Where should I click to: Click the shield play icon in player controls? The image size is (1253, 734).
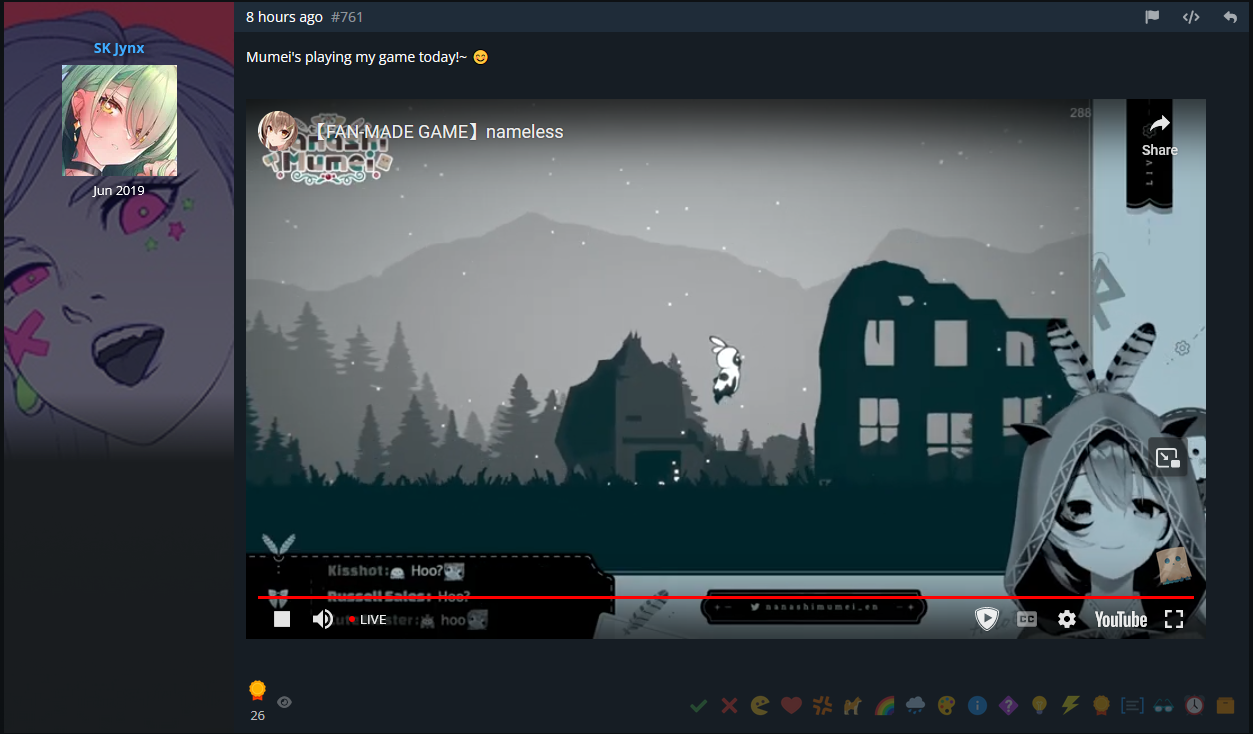pyautogui.click(x=987, y=619)
